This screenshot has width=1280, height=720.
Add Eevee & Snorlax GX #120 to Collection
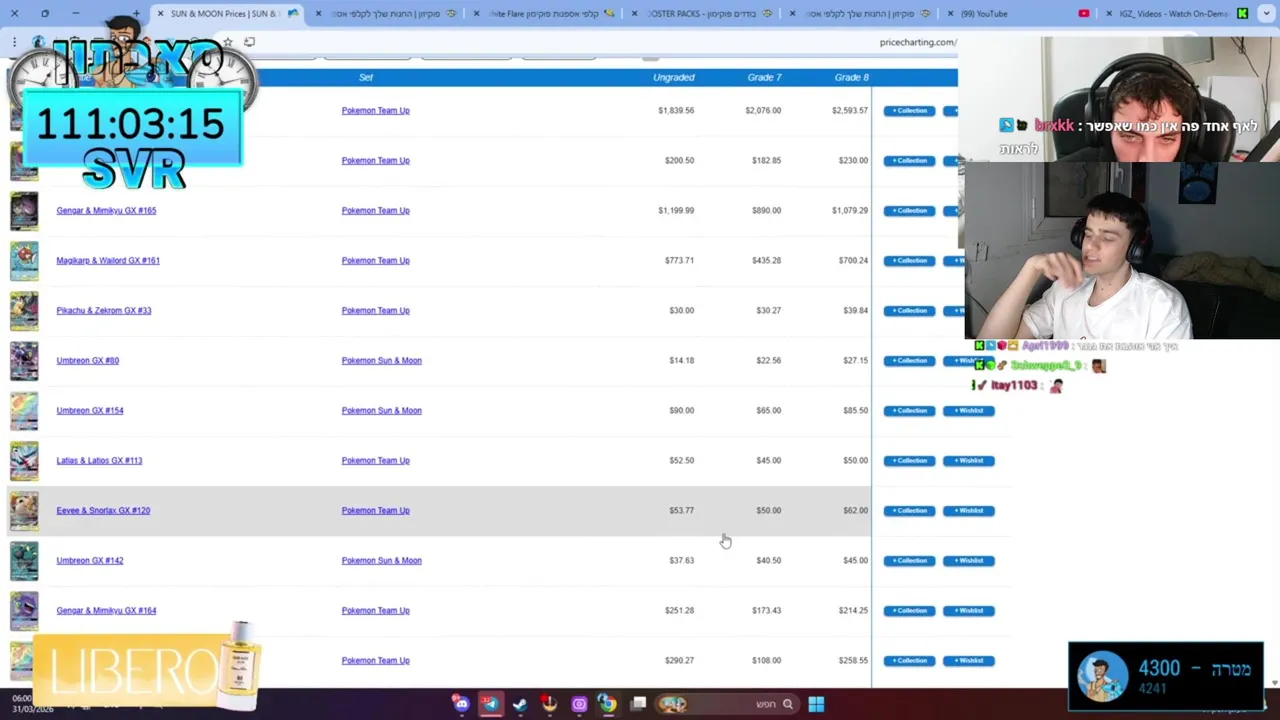909,510
